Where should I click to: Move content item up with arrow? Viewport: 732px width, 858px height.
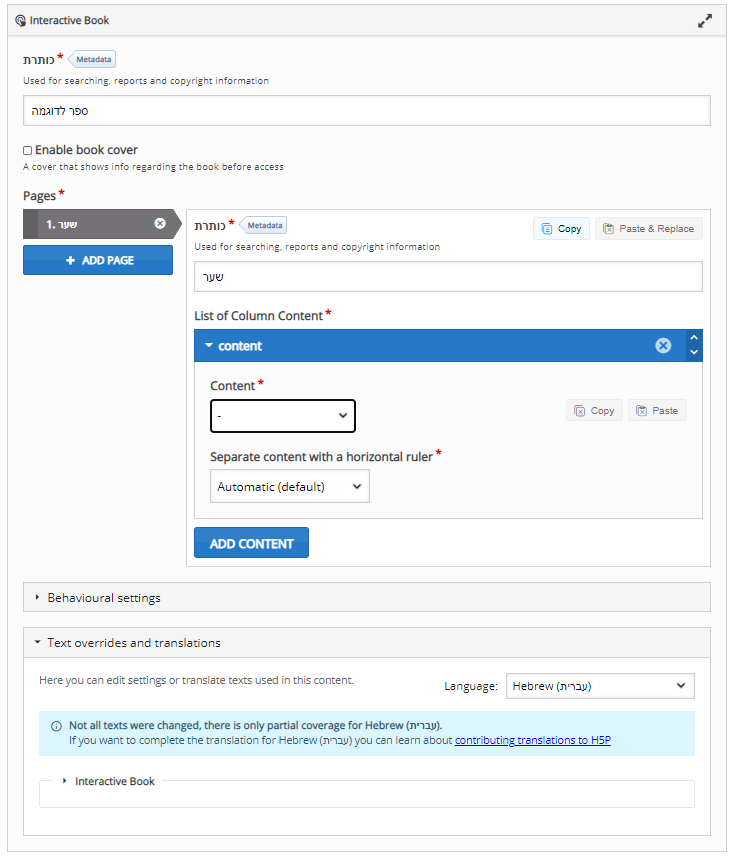click(x=694, y=338)
